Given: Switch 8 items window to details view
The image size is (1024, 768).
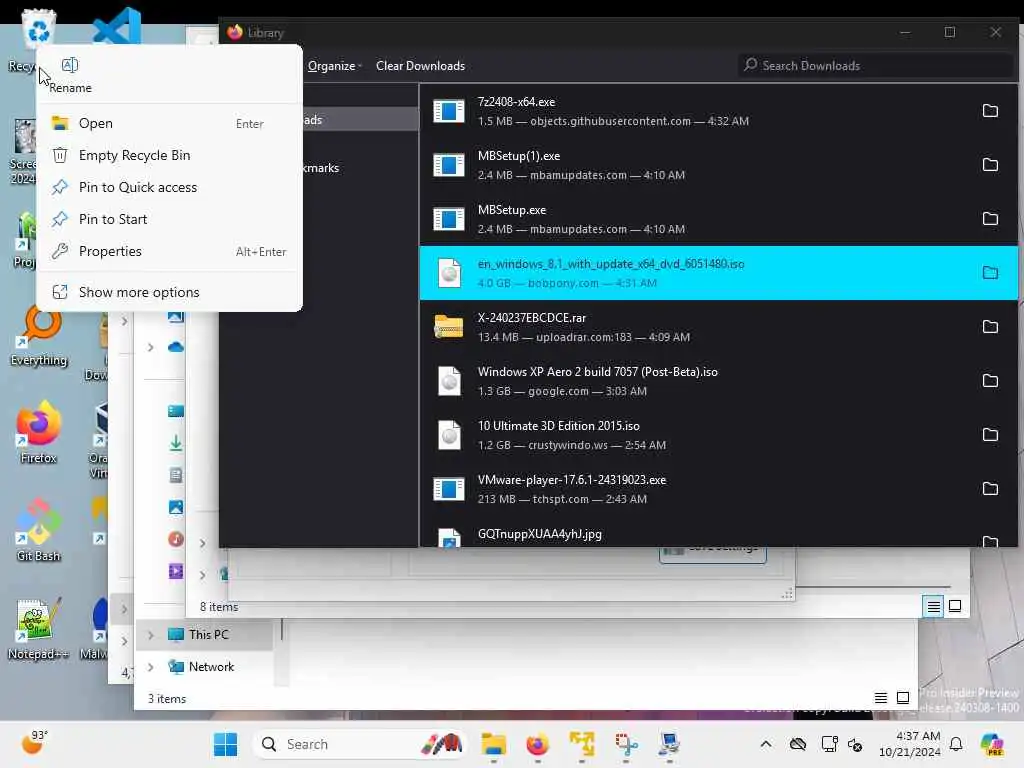Looking at the screenshot, I should [933, 607].
